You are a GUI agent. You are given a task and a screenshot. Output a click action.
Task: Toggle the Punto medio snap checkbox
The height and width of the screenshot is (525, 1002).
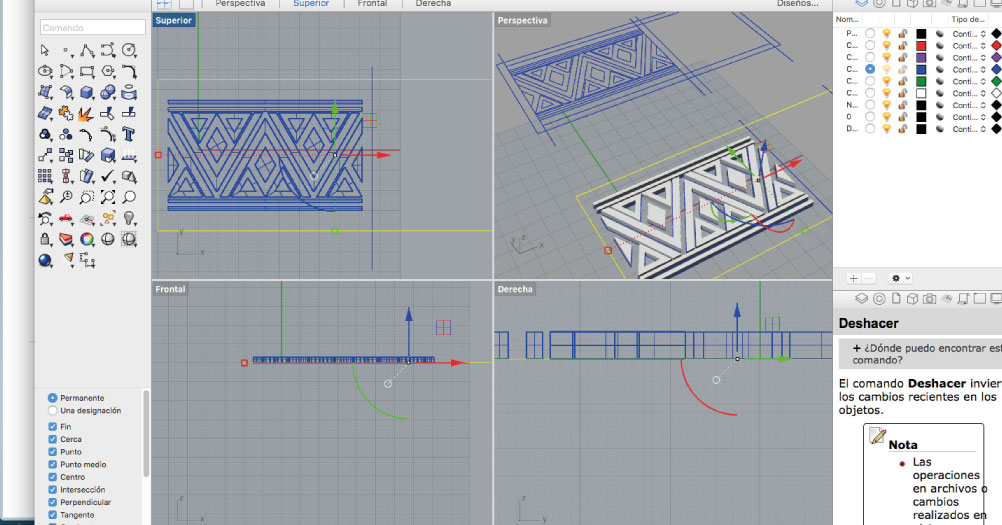pyautogui.click(x=52, y=464)
